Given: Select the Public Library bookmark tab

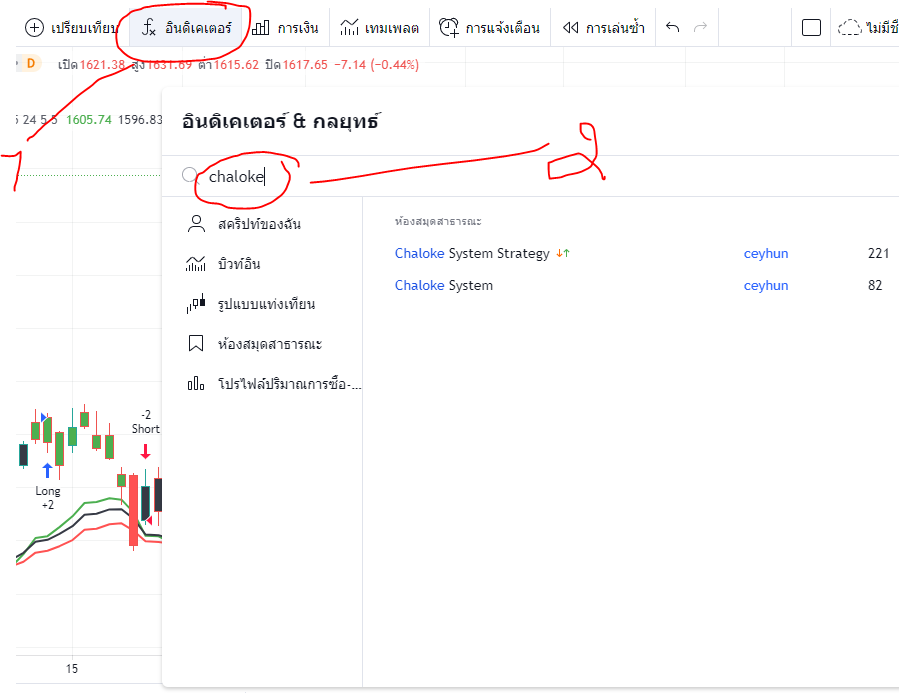Looking at the screenshot, I should (263, 344).
